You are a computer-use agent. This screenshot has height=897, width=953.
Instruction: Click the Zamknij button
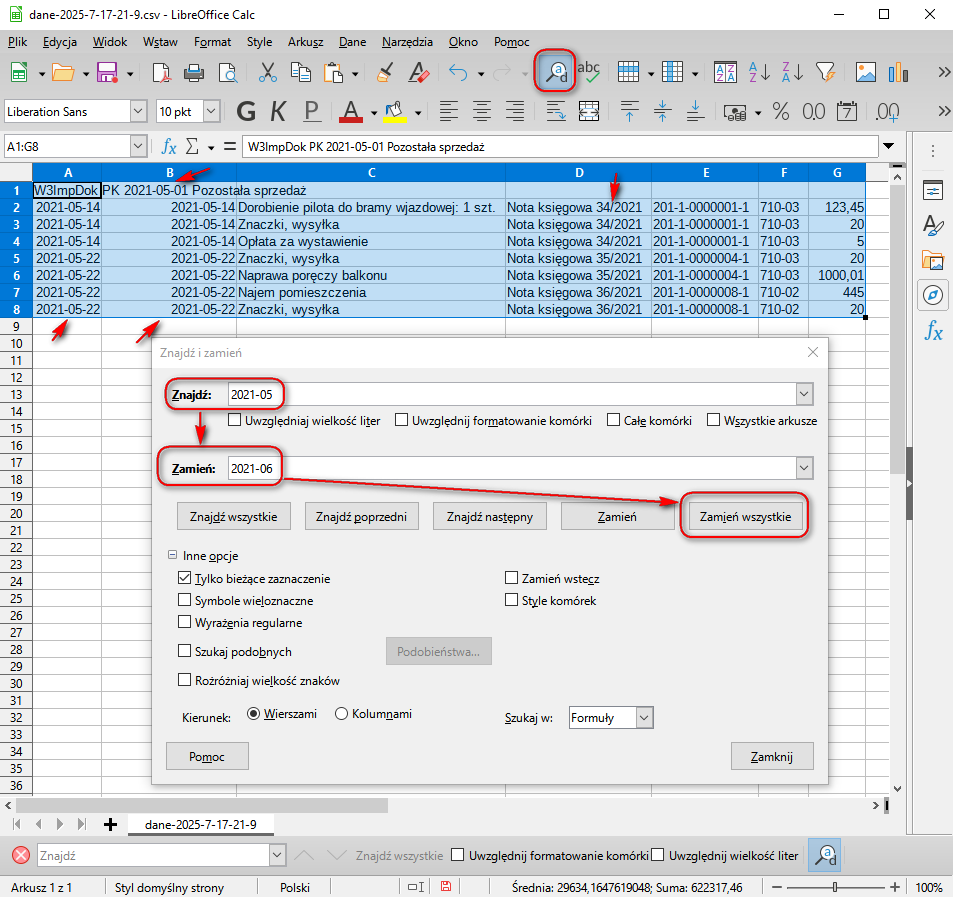click(771, 757)
